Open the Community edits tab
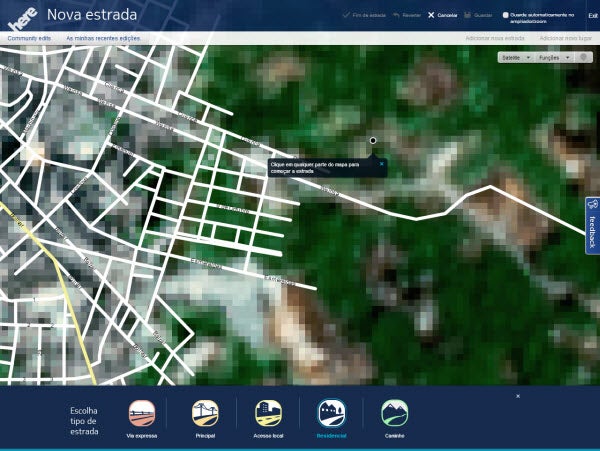This screenshot has height=451, width=600. [29, 37]
